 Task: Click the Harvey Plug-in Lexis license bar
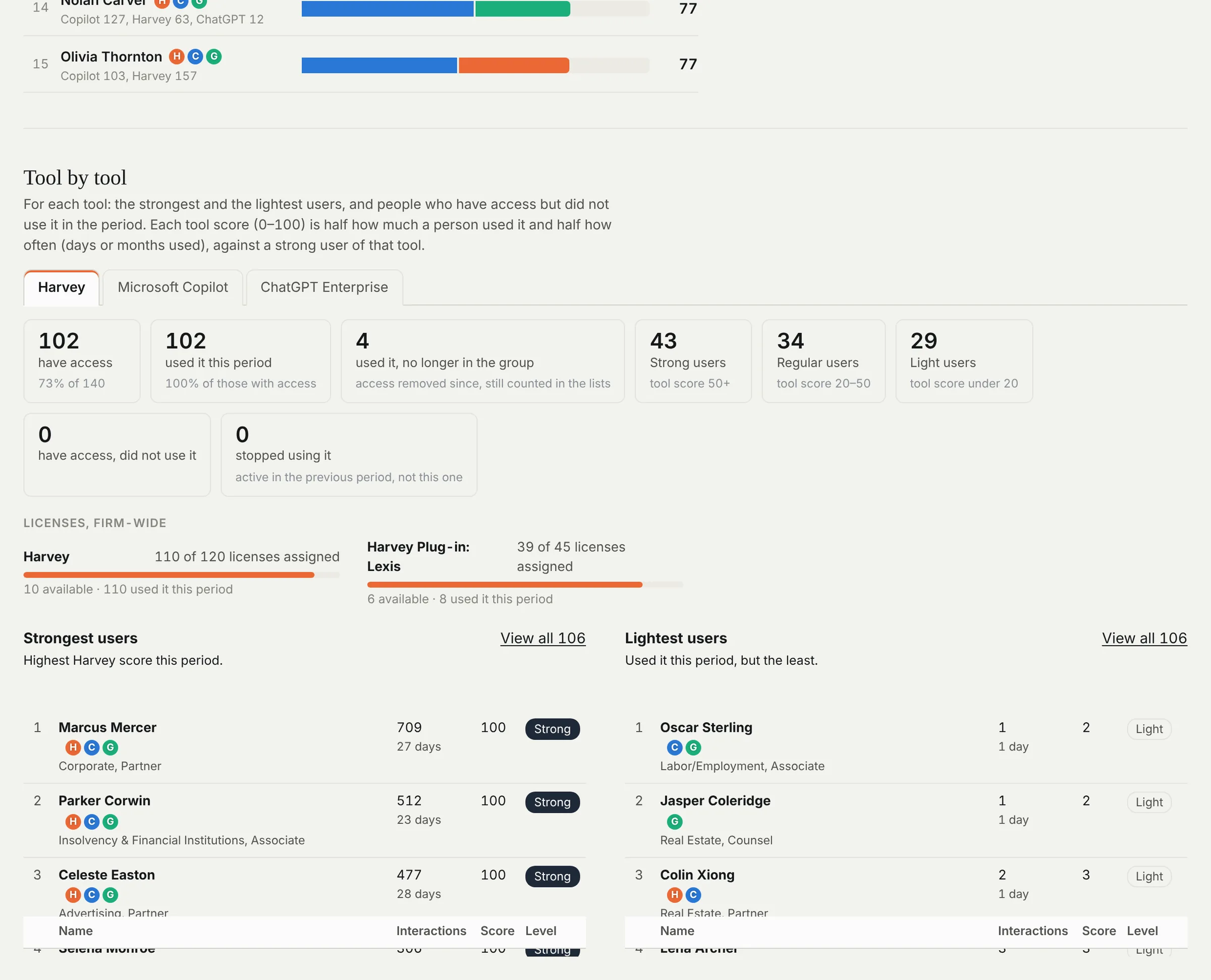point(525,585)
